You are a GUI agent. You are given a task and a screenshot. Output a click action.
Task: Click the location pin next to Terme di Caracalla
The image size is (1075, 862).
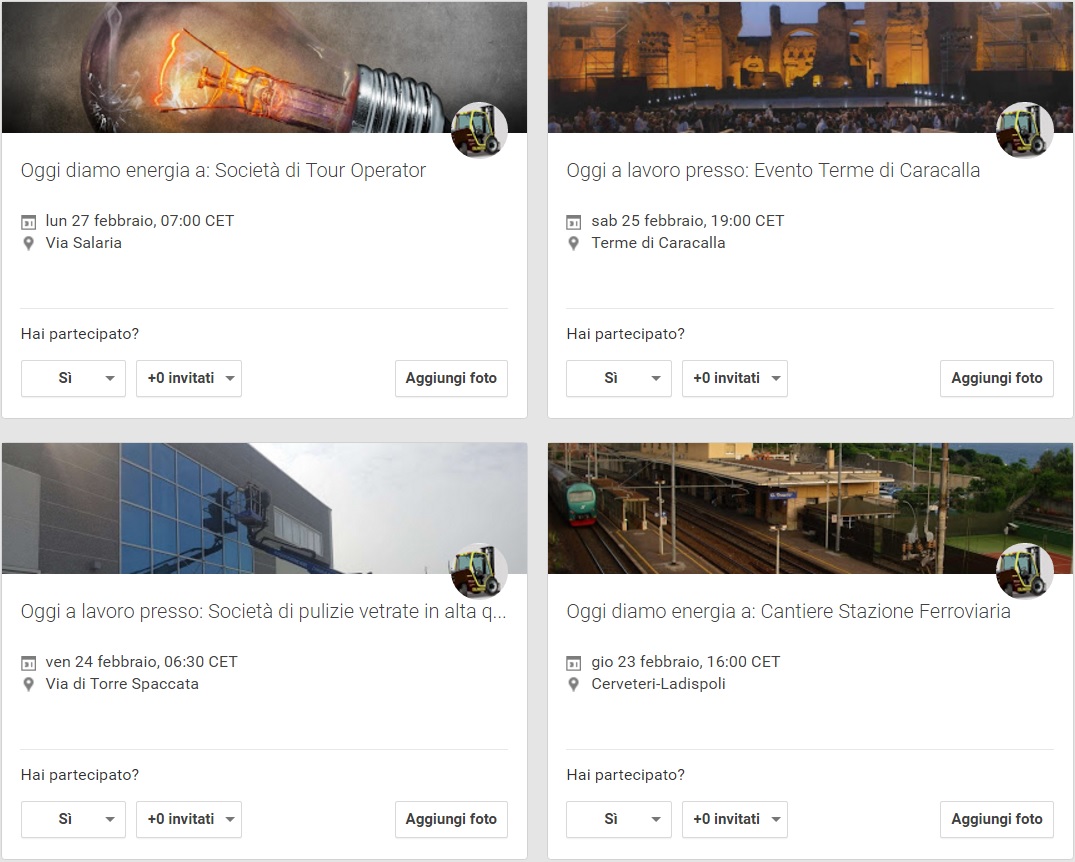(x=574, y=243)
